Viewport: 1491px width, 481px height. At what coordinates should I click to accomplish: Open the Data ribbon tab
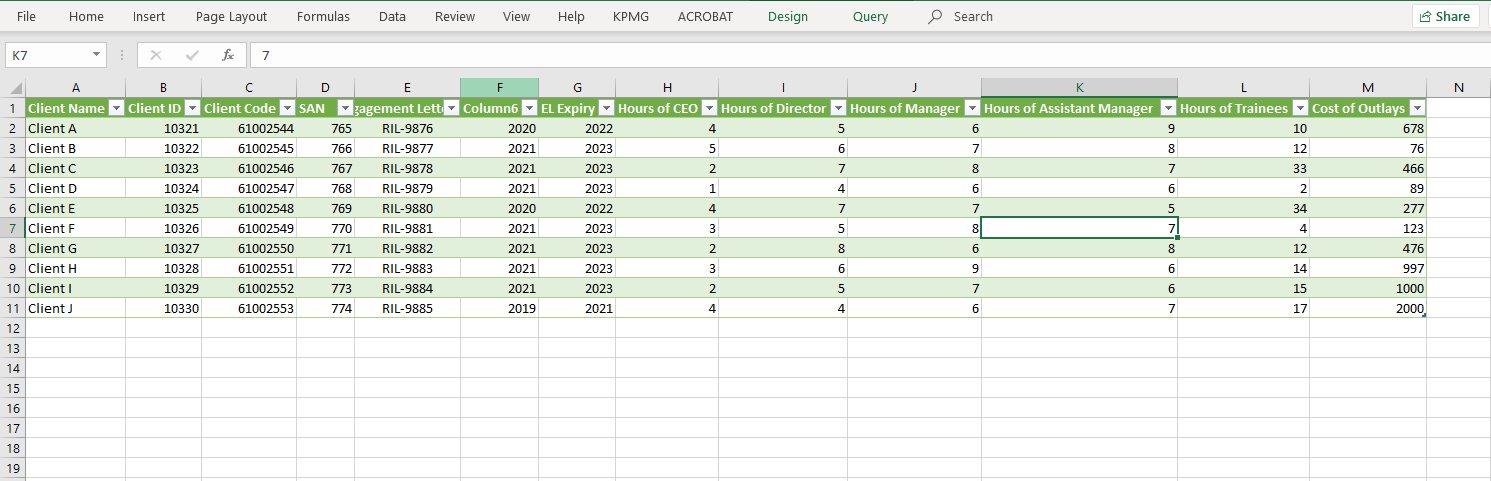392,16
